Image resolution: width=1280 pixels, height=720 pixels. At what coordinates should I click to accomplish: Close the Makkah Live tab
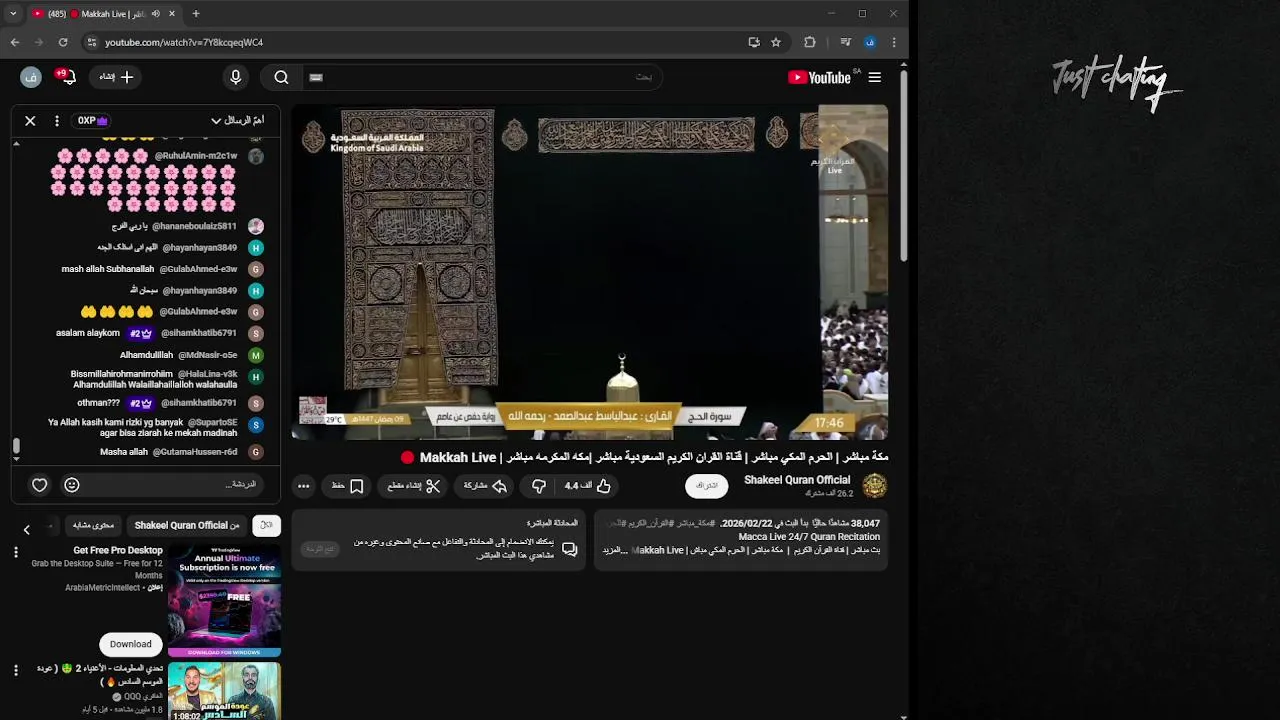172,14
